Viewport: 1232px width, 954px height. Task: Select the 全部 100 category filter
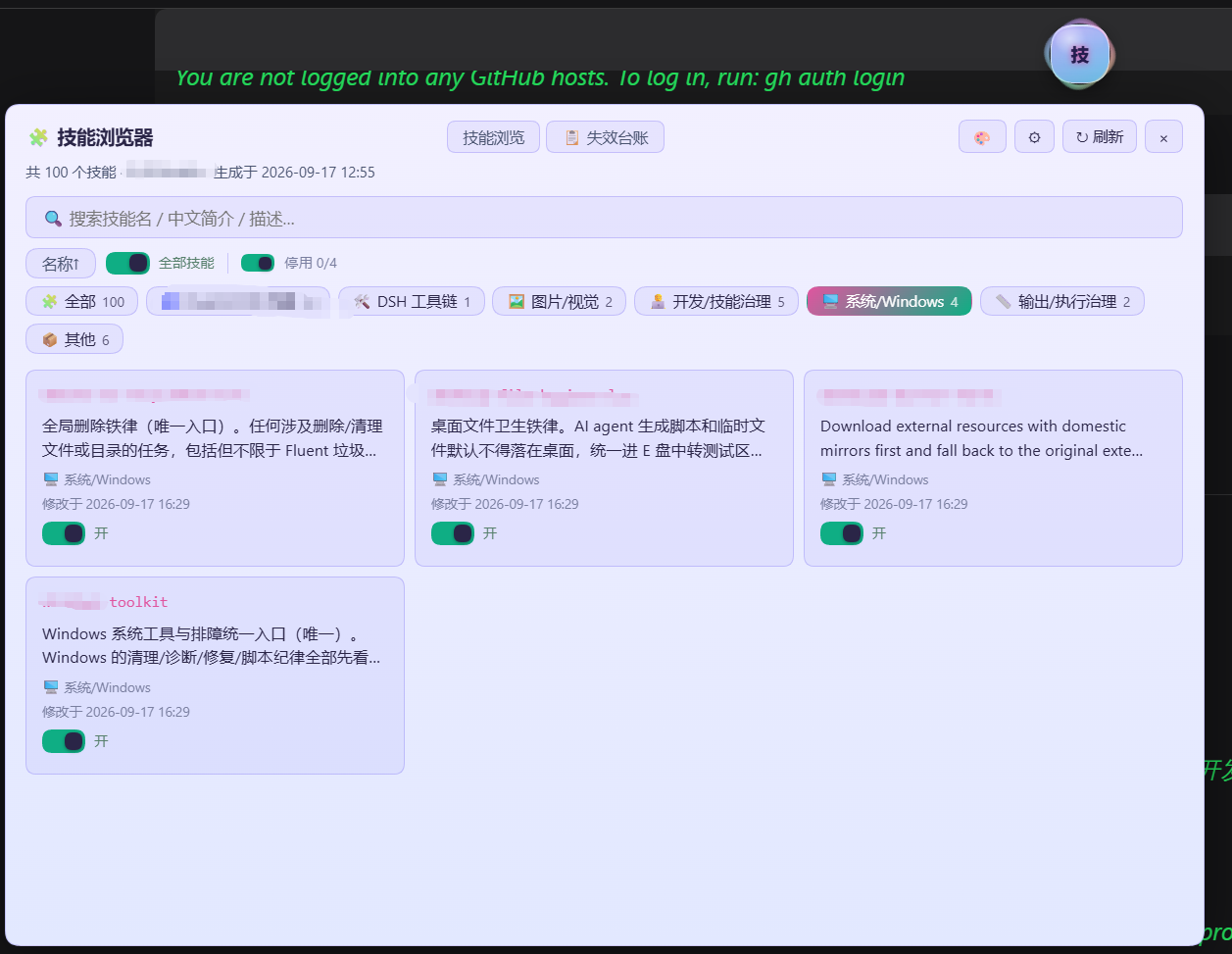[x=82, y=302]
